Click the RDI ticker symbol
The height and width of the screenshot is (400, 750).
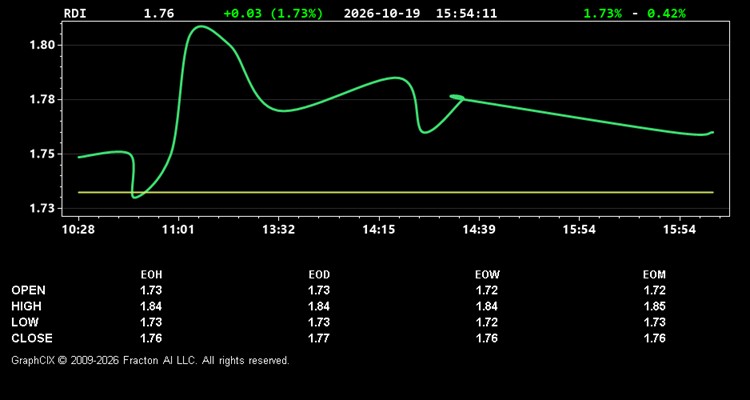pos(75,13)
